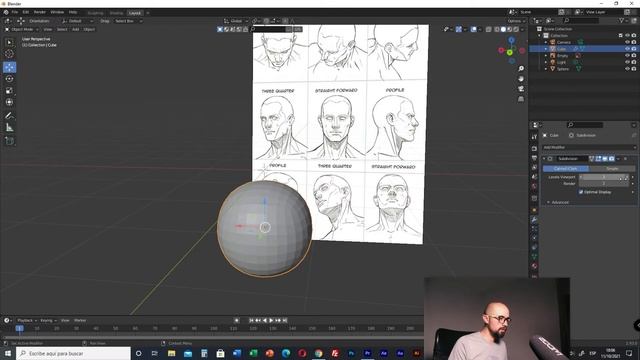Screen dimensions: 640x360
Task: Select solid viewport shading mode
Action: pos(503,29)
